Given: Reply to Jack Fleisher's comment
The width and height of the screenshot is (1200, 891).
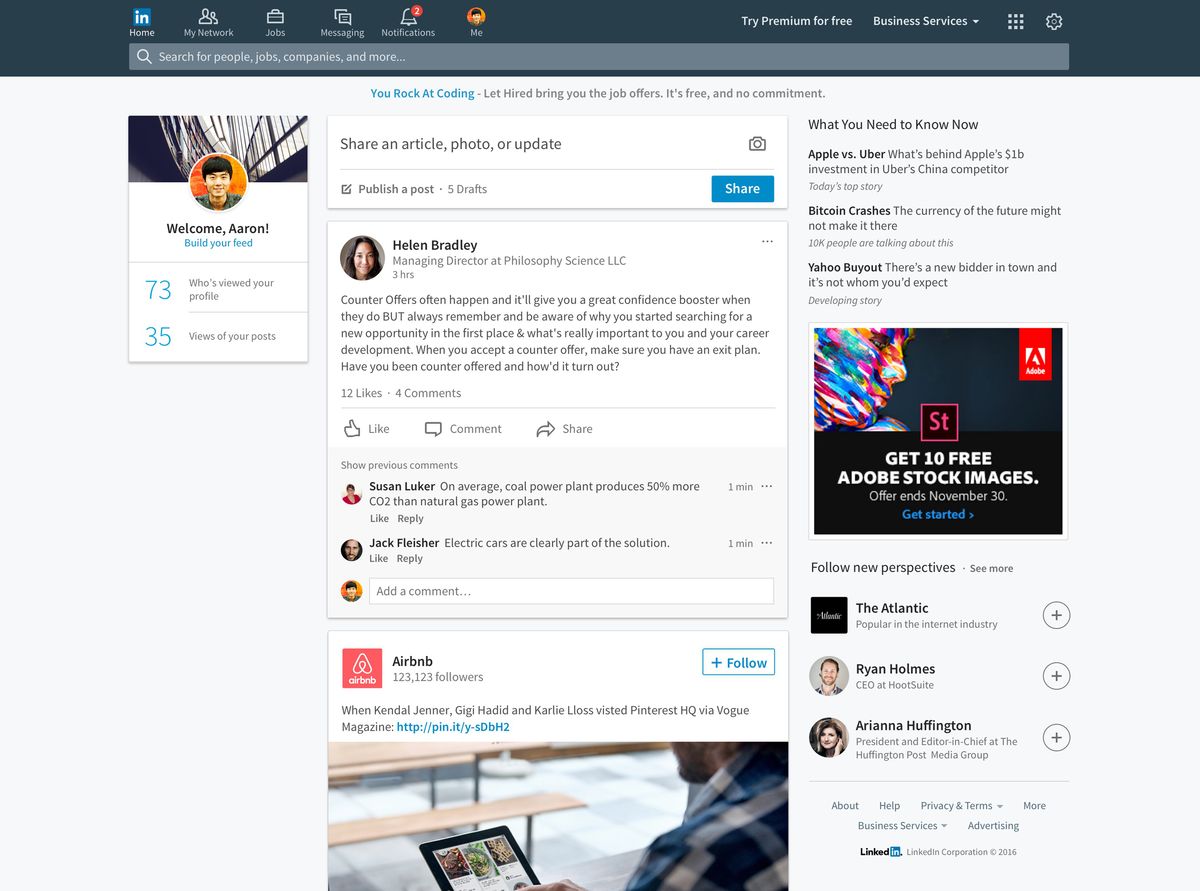Looking at the screenshot, I should pos(410,559).
